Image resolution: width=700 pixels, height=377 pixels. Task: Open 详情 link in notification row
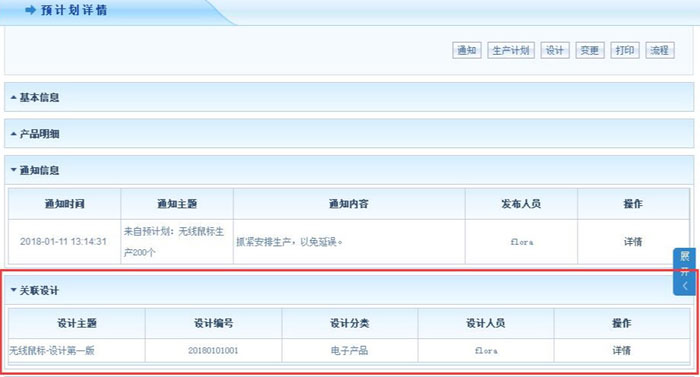point(633,242)
